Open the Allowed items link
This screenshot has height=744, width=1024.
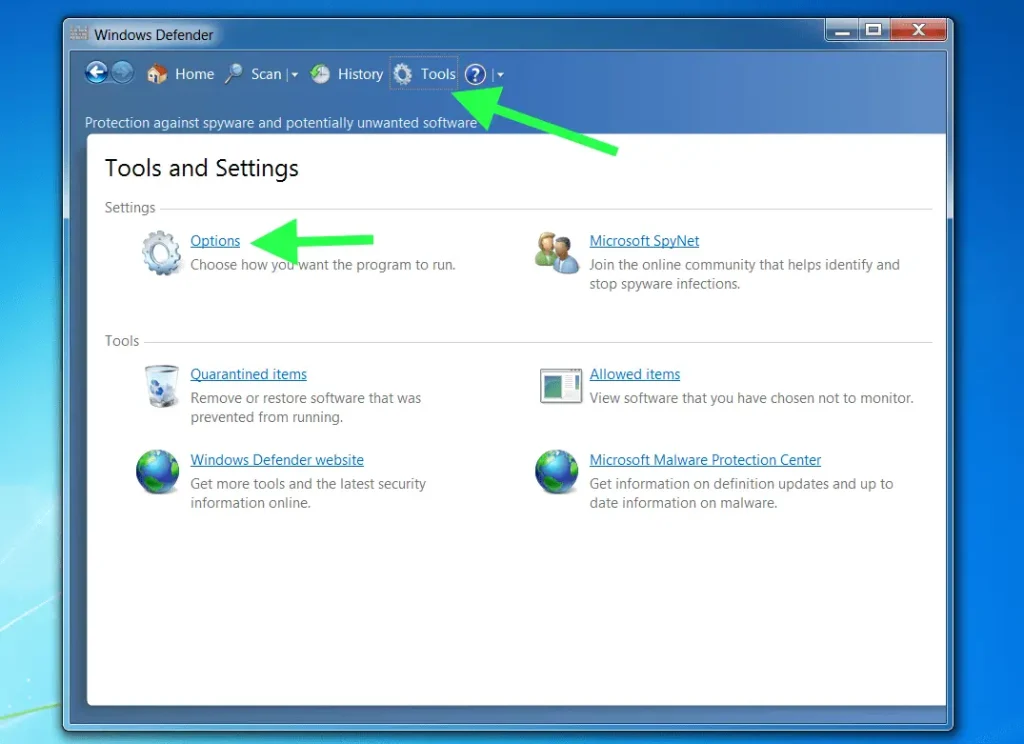tap(634, 374)
